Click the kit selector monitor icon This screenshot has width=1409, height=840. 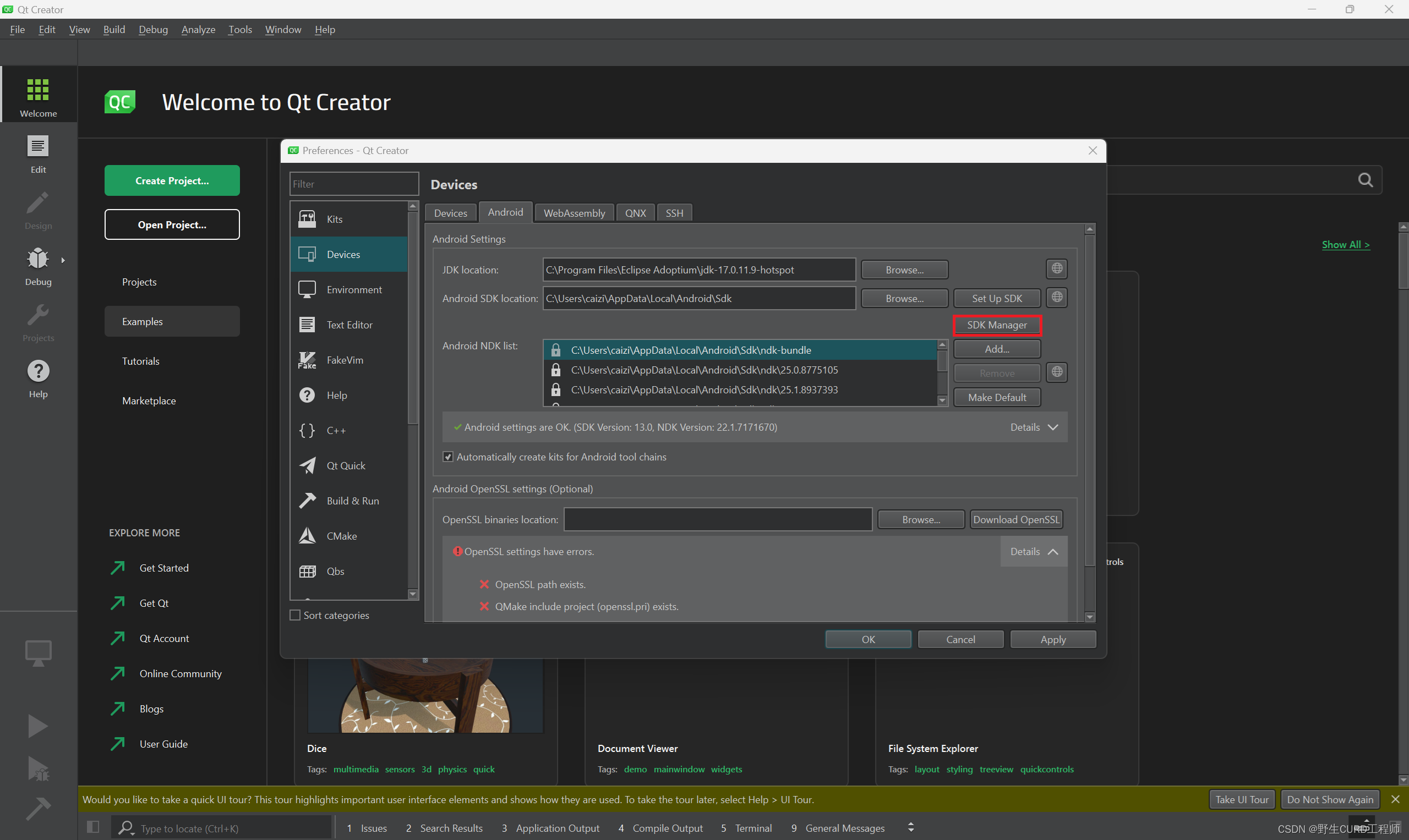pos(39,653)
